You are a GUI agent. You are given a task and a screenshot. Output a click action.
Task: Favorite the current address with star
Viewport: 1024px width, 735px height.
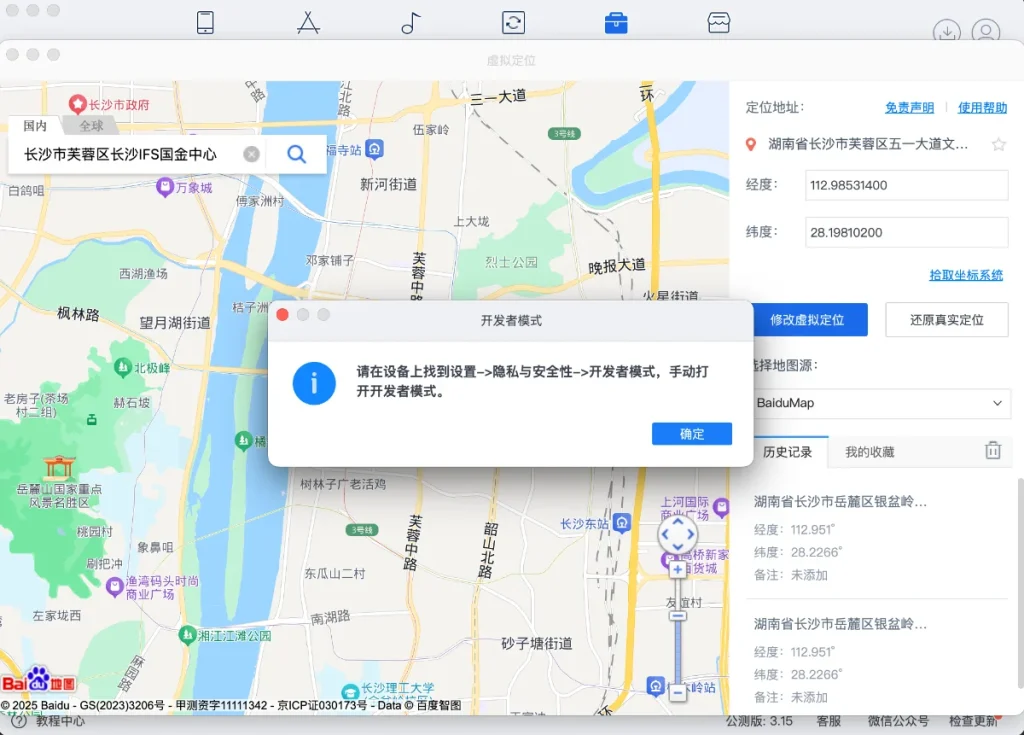pyautogui.click(x=999, y=144)
